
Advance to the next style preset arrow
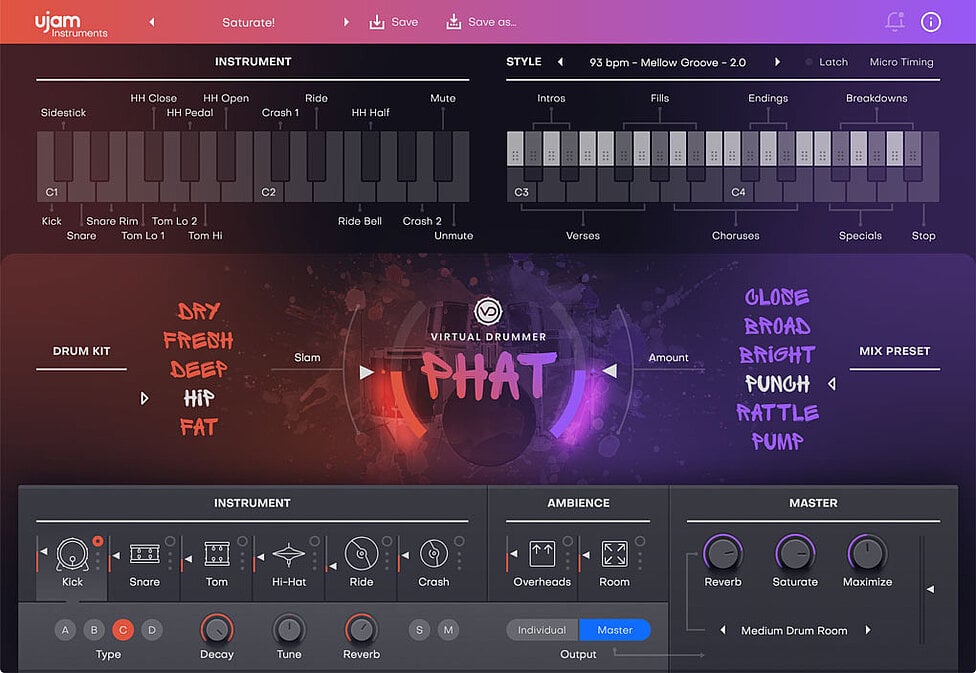point(778,61)
